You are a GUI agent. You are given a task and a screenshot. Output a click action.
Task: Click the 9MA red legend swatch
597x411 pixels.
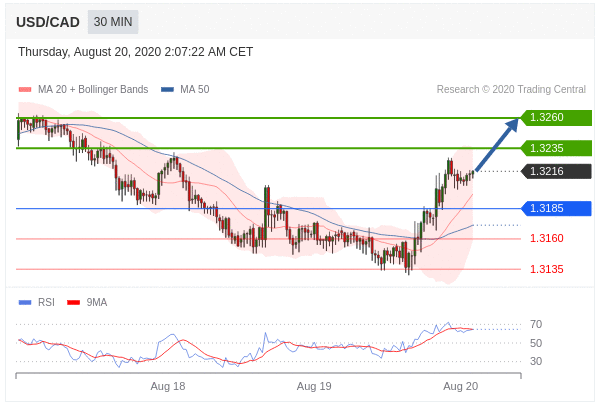73,302
